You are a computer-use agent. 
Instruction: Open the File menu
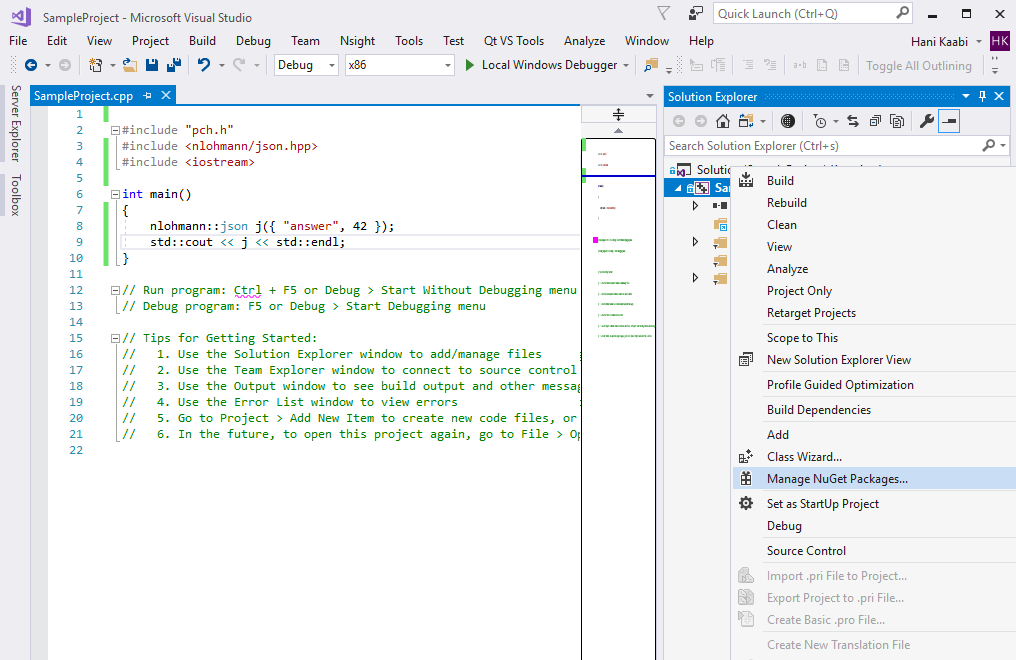click(x=18, y=41)
